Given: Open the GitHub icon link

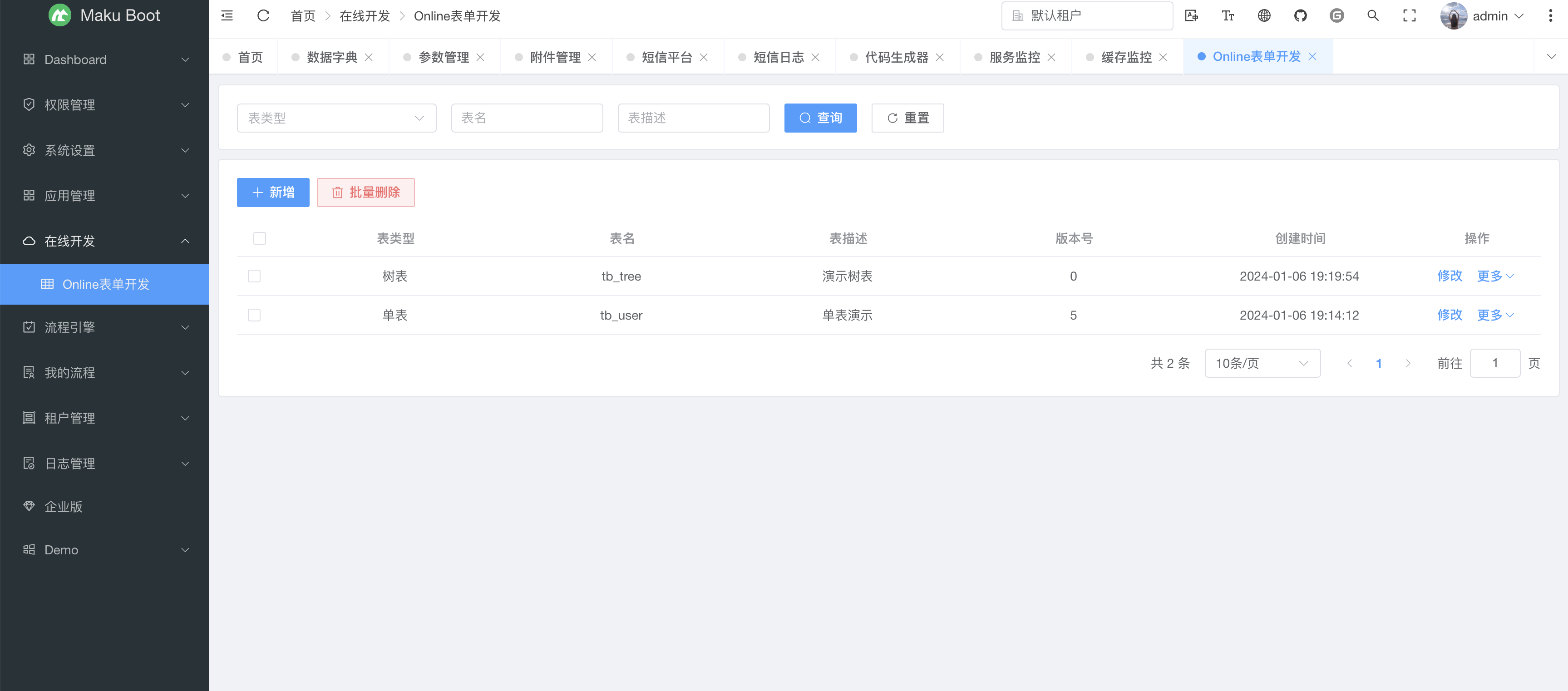Looking at the screenshot, I should coord(1300,16).
